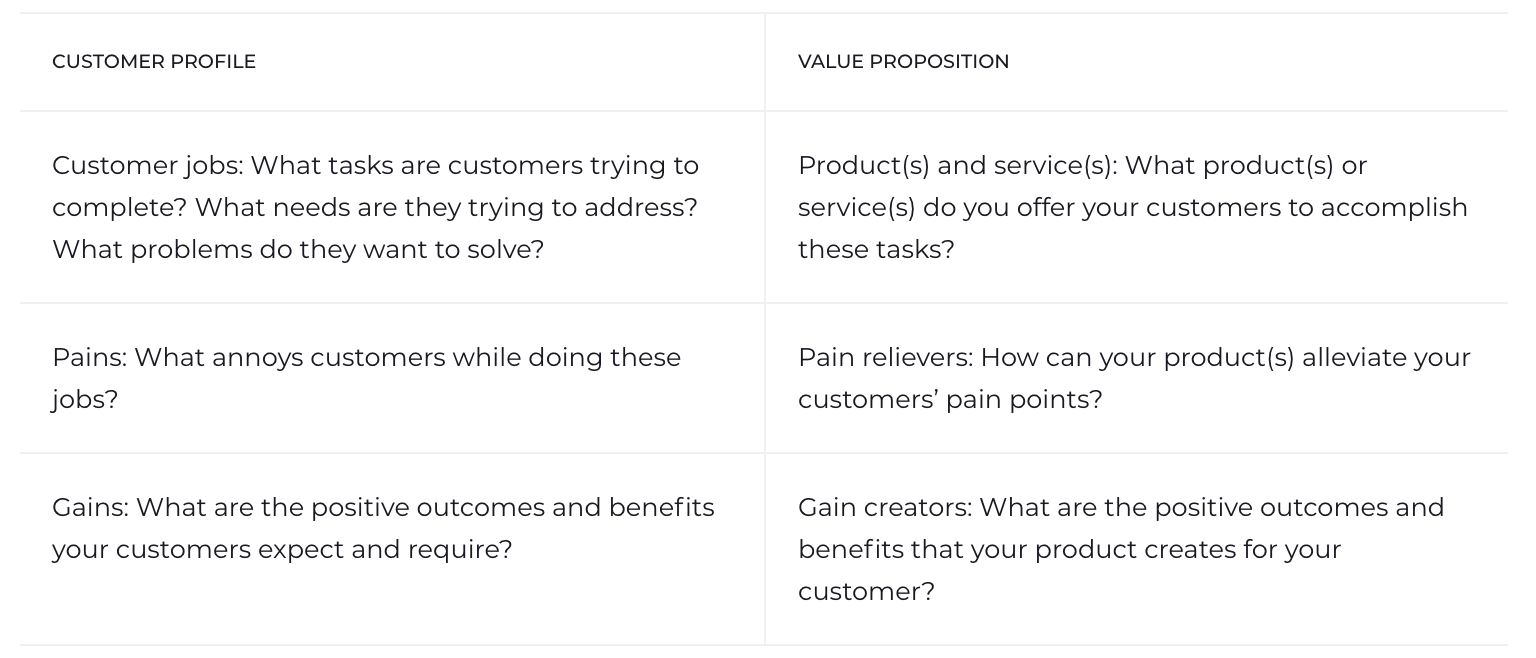The height and width of the screenshot is (658, 1536).
Task: Click the 'Pains:' label in the left column
Action: (x=90, y=357)
